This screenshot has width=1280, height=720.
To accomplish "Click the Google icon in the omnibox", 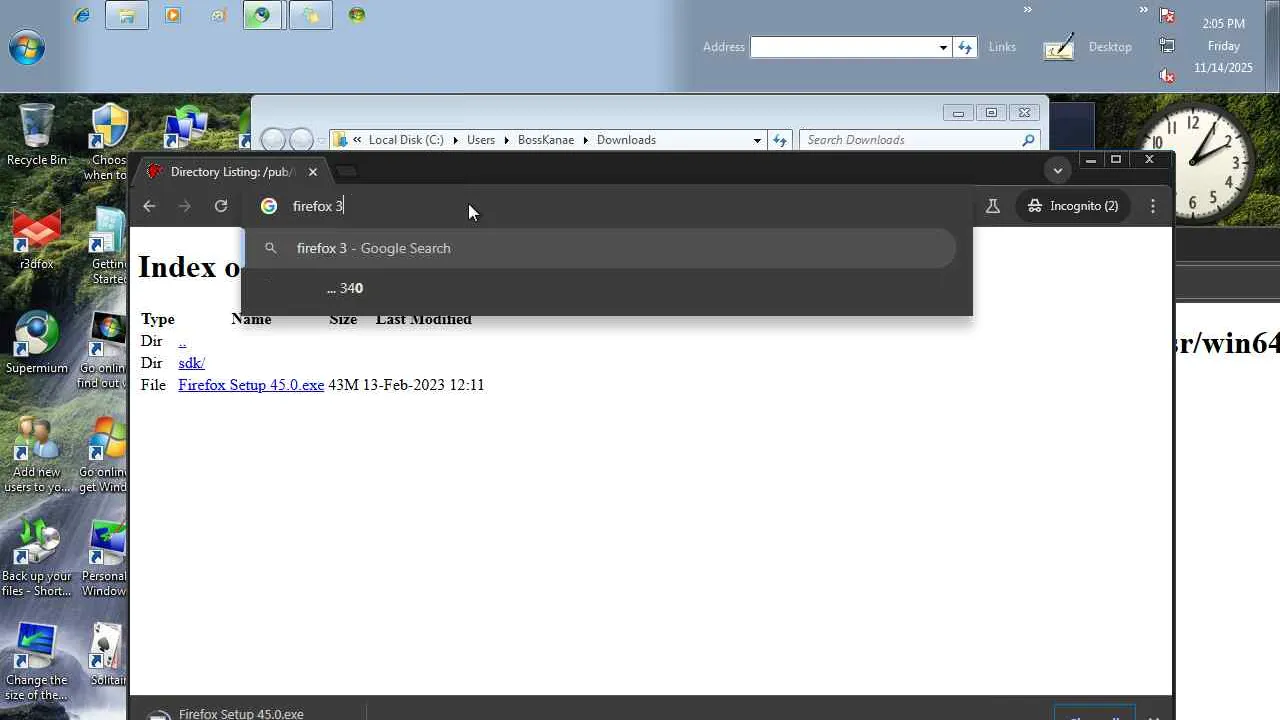I will [x=269, y=206].
